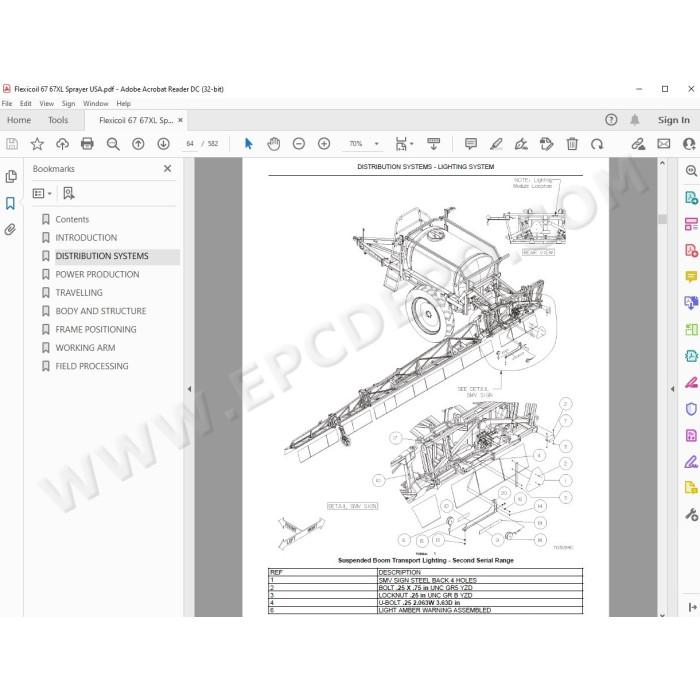The image size is (700, 700).
Task: Send the file by email
Action: pos(664,144)
